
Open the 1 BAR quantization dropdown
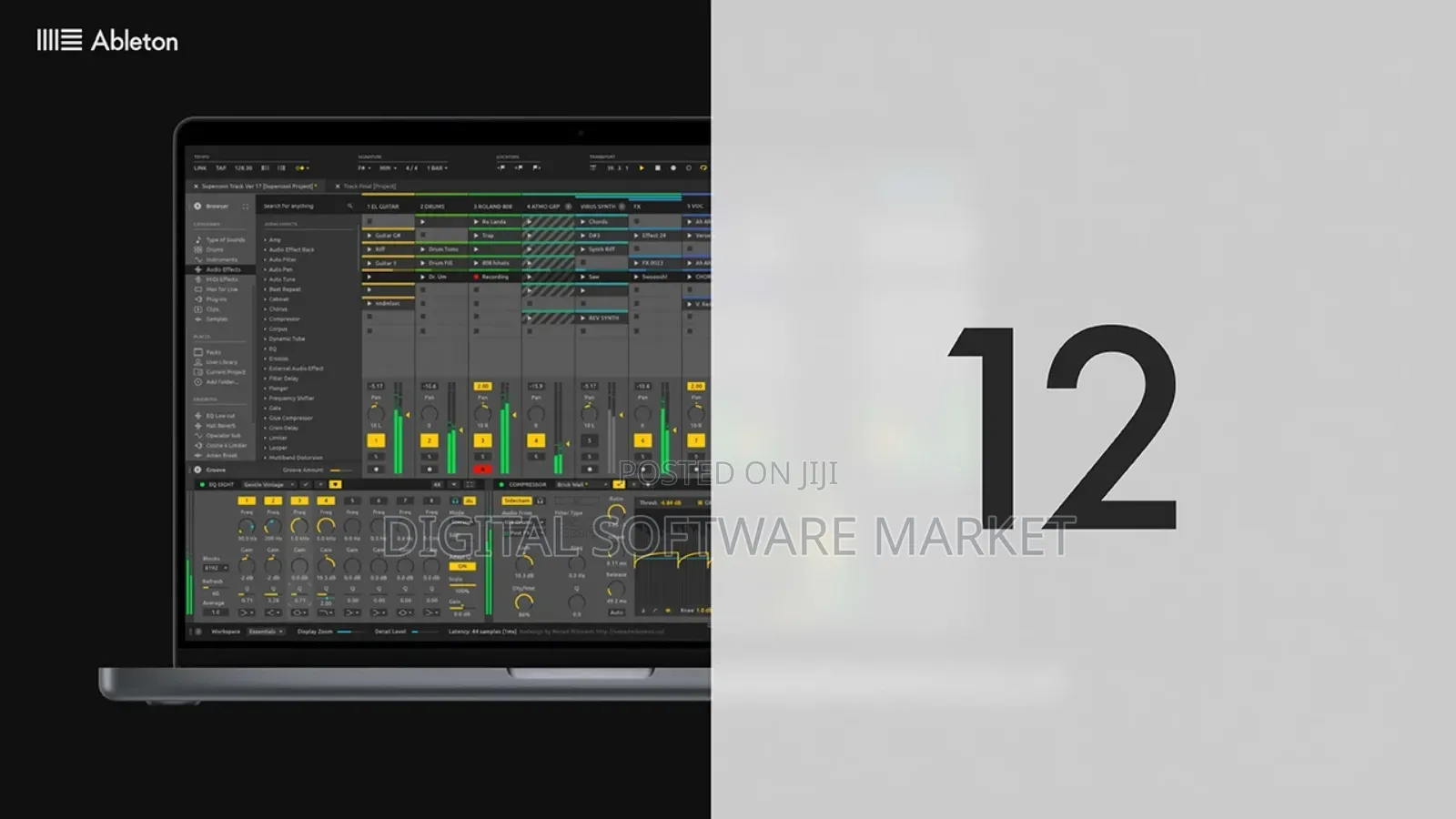tap(438, 168)
